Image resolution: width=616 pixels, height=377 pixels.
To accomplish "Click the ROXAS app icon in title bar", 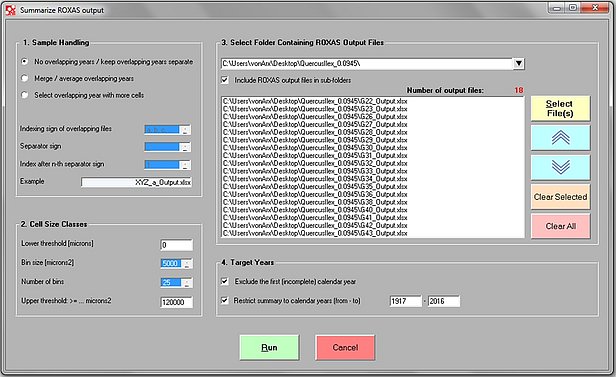I will pyautogui.click(x=10, y=10).
